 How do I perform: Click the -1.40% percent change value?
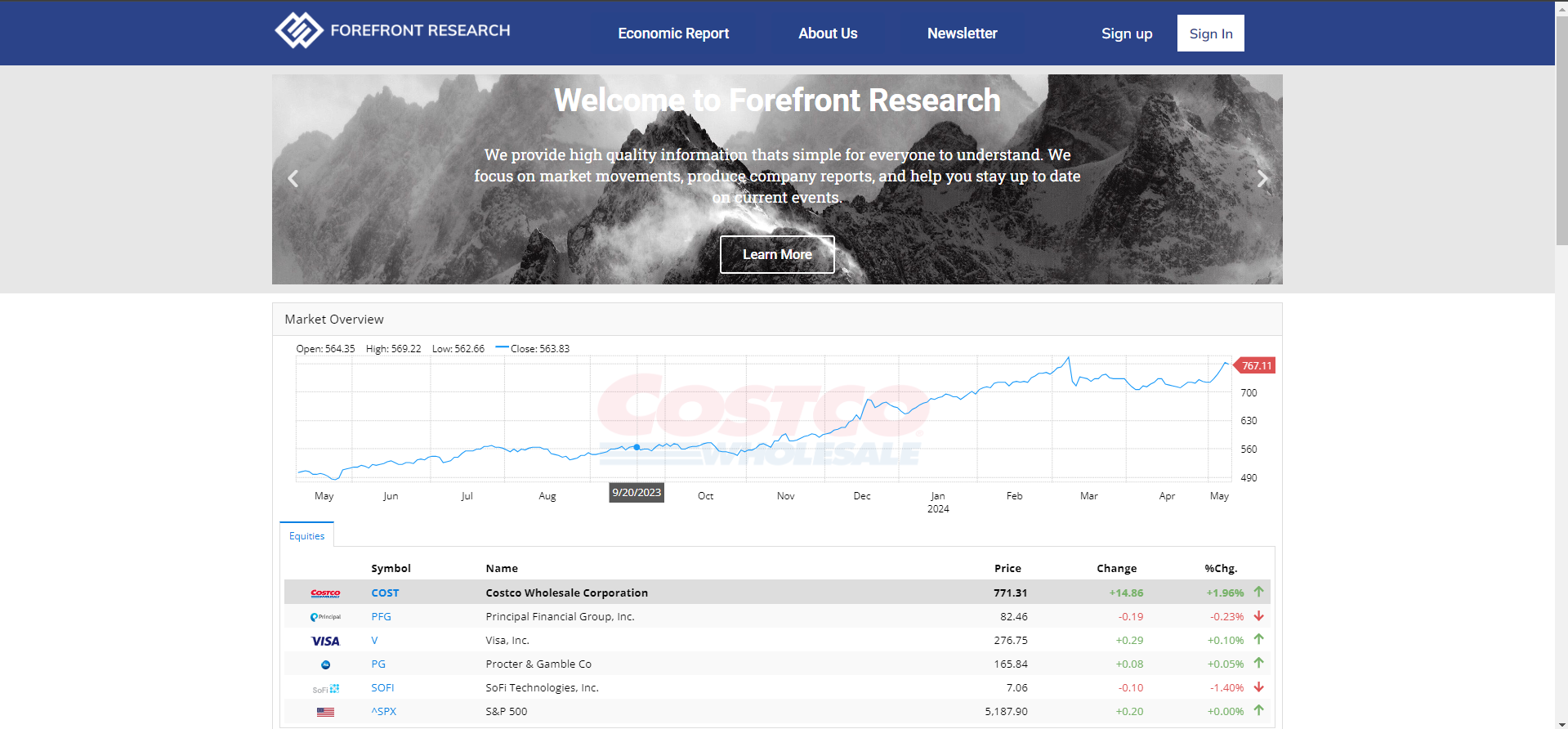1226,688
